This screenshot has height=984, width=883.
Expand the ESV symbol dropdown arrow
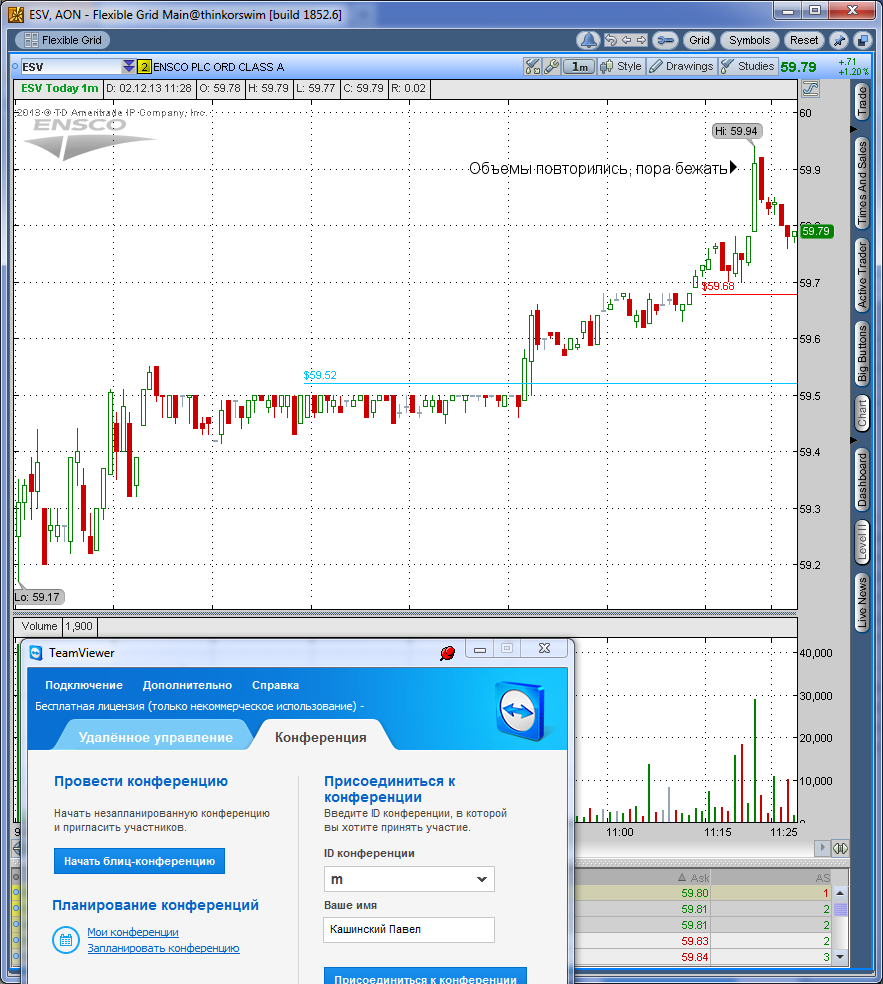pos(129,67)
